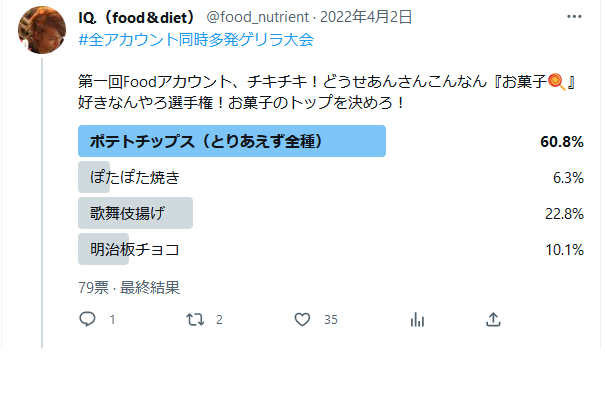Click the reply count number 1

coord(112,320)
